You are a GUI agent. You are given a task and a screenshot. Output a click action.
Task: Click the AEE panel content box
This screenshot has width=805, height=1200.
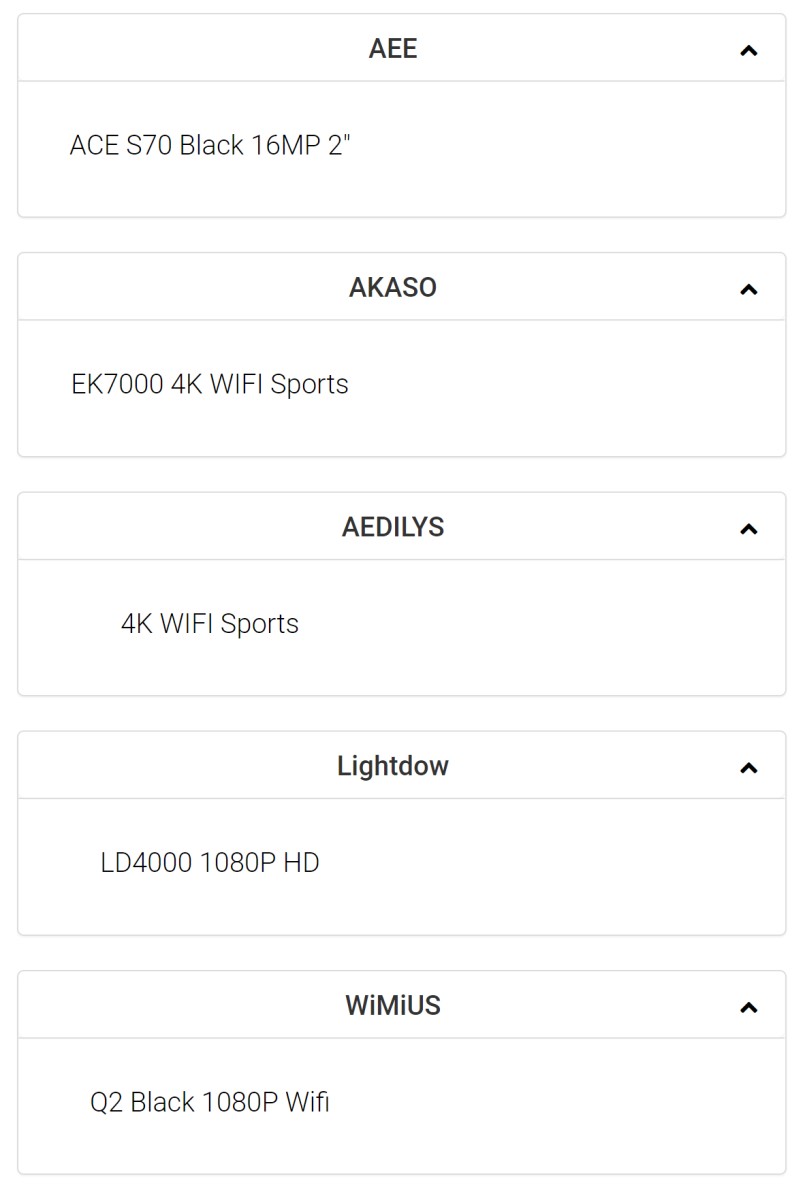pyautogui.click(x=402, y=149)
